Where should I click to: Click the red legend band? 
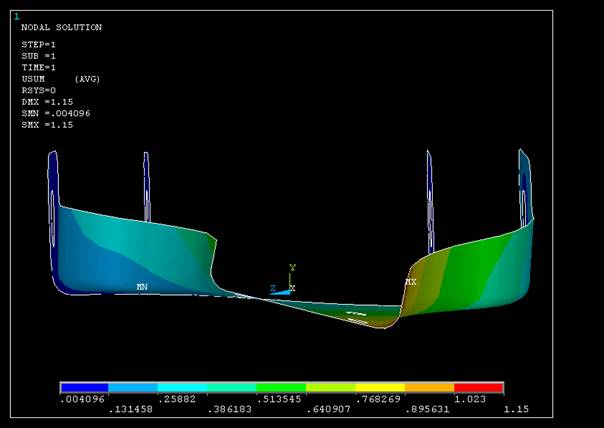click(x=478, y=388)
